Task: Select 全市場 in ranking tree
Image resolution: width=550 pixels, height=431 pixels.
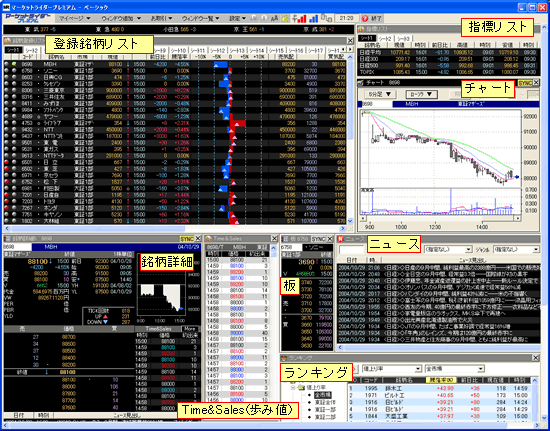Action: coord(322,395)
